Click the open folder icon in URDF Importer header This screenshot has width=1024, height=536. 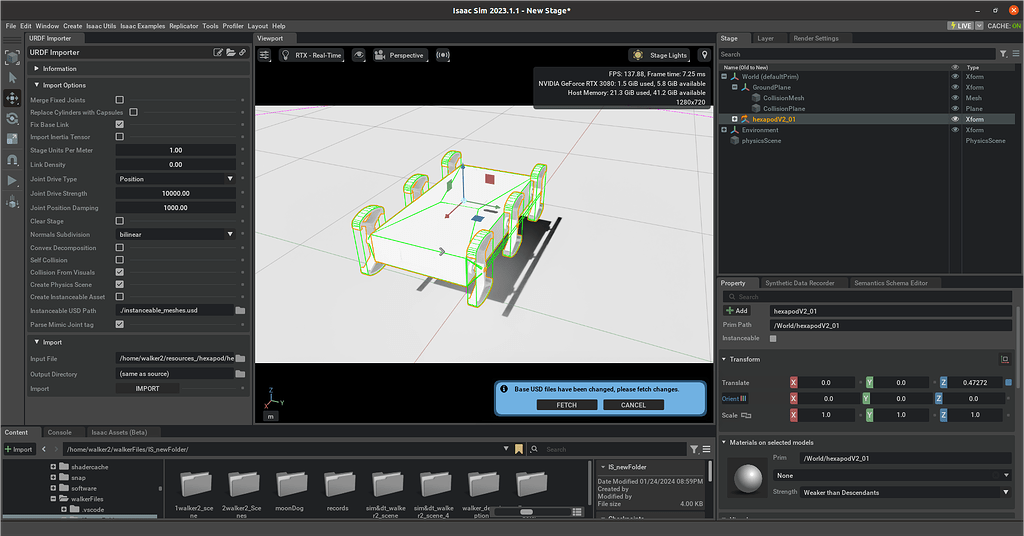click(x=230, y=52)
